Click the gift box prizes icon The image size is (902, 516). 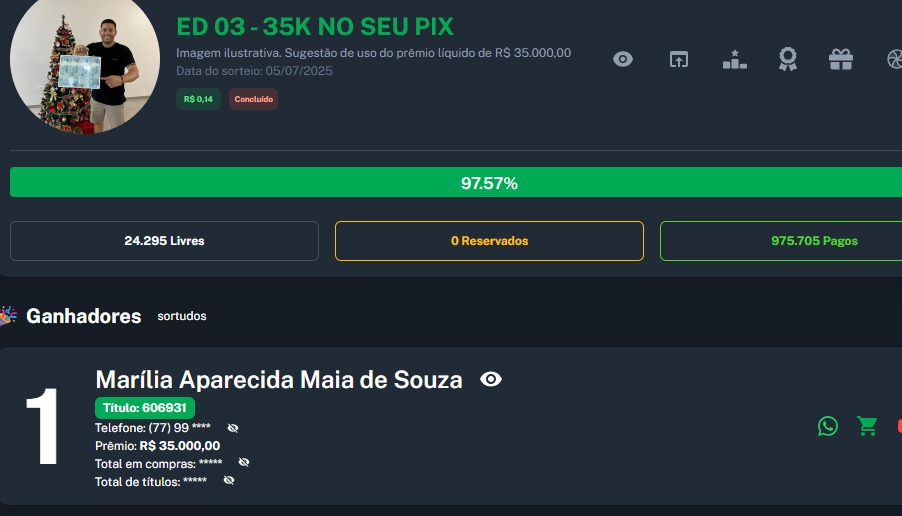click(841, 59)
